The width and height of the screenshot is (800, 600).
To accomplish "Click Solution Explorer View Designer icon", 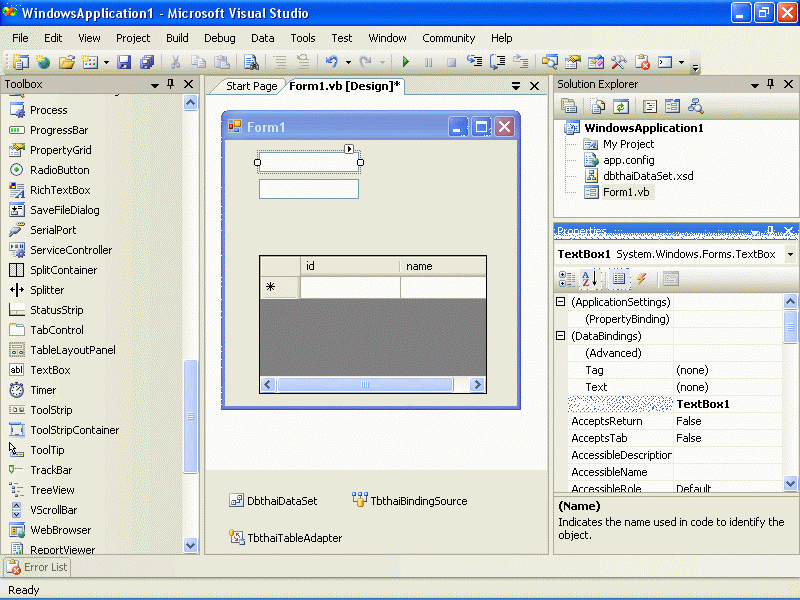I will pos(672,106).
